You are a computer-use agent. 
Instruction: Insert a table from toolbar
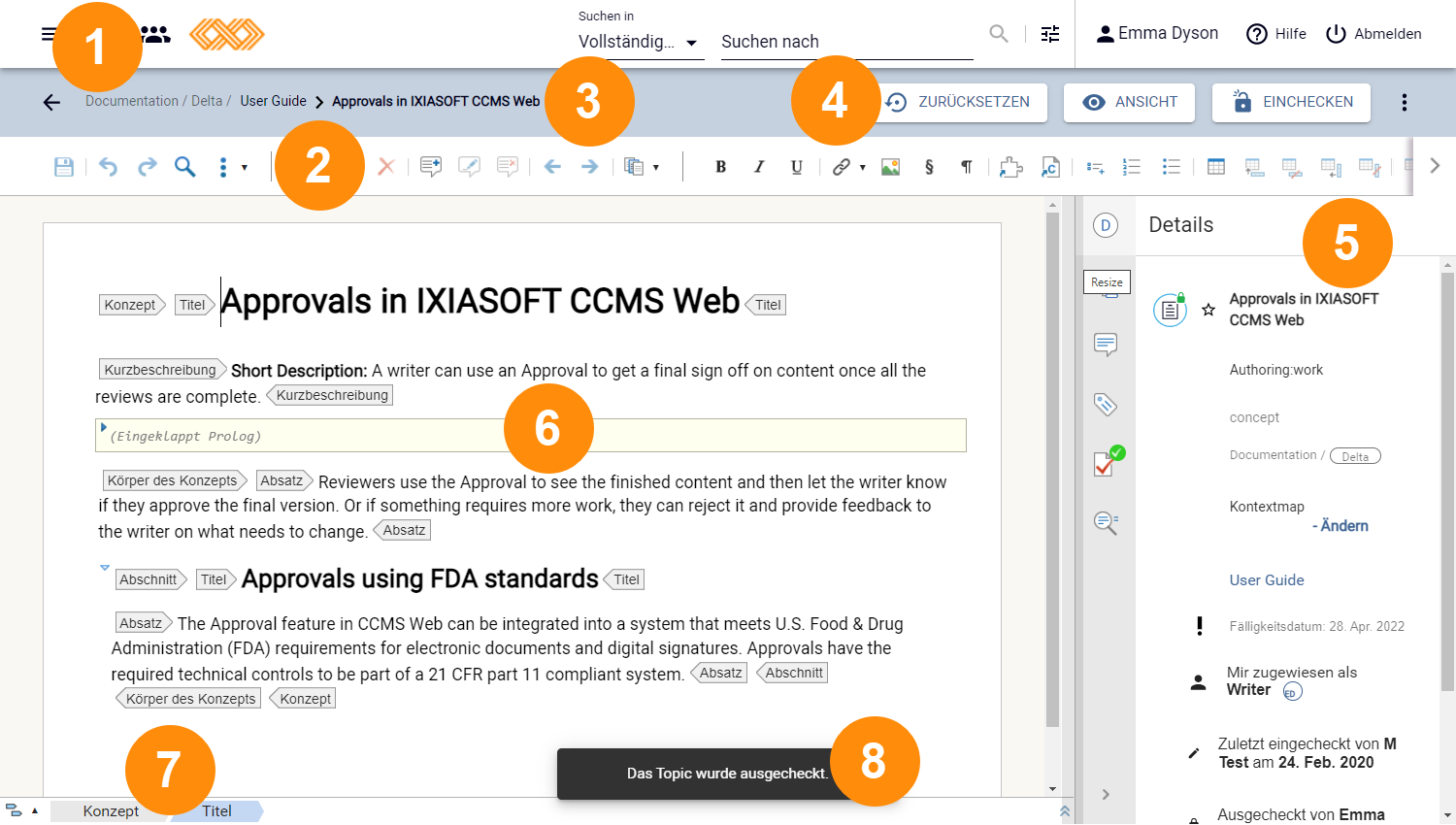coord(1216,167)
